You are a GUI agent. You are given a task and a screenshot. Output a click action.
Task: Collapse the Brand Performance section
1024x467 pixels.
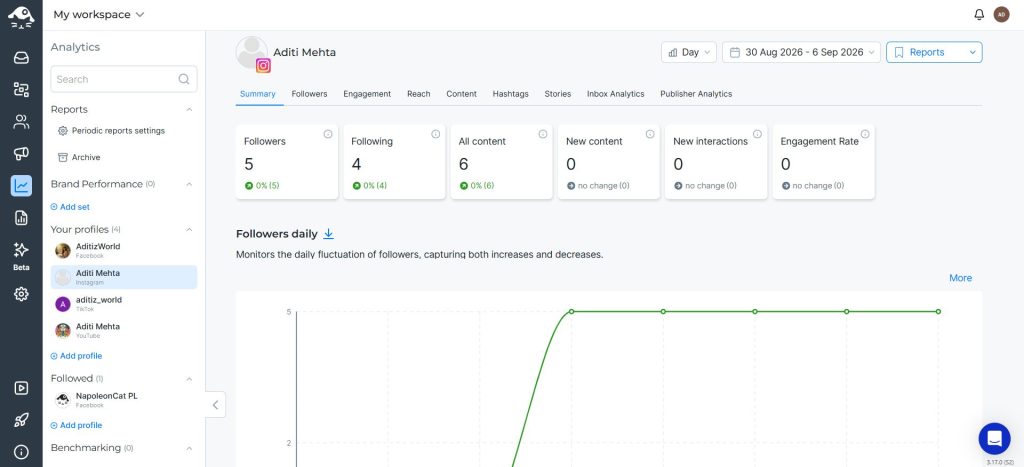[189, 184]
